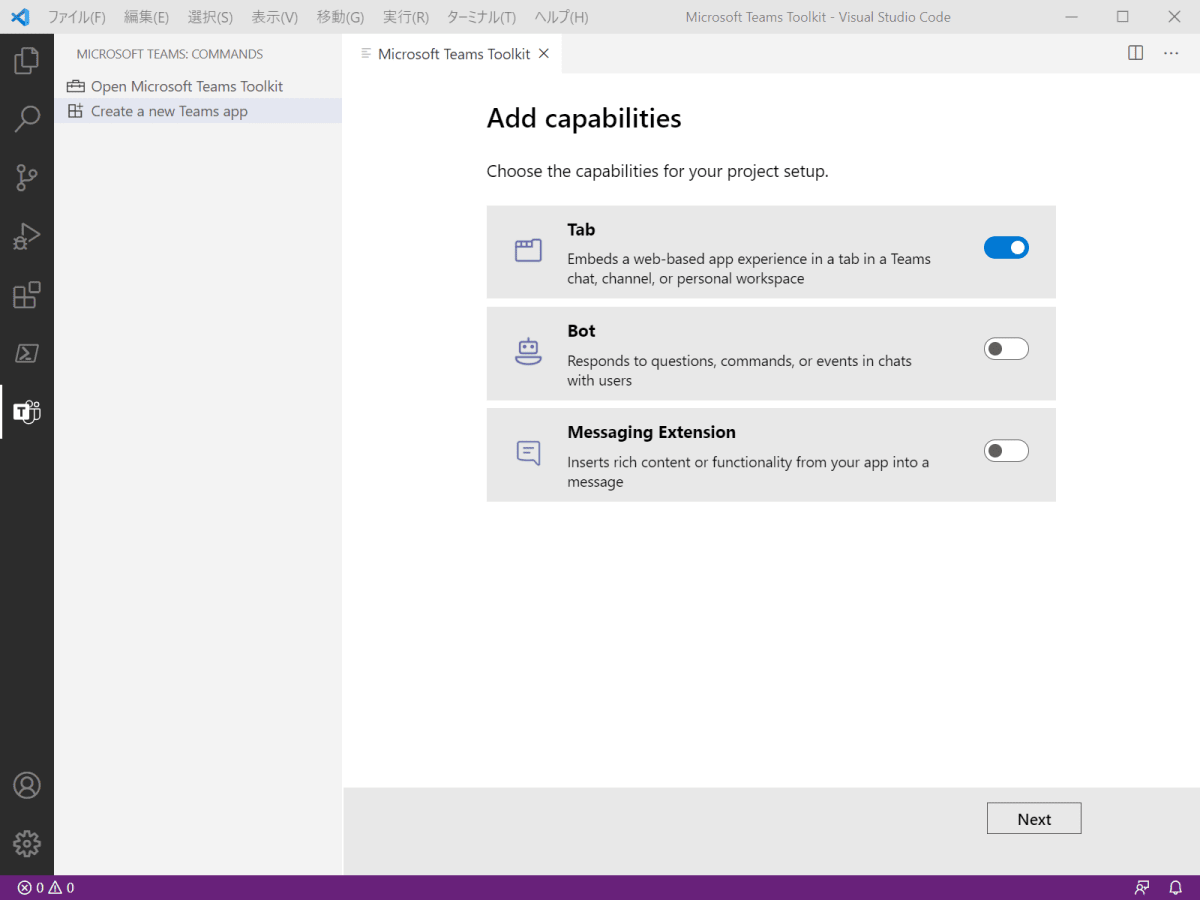Click the Visual Studio Code logo icon
The image size is (1200, 900).
(21, 17)
